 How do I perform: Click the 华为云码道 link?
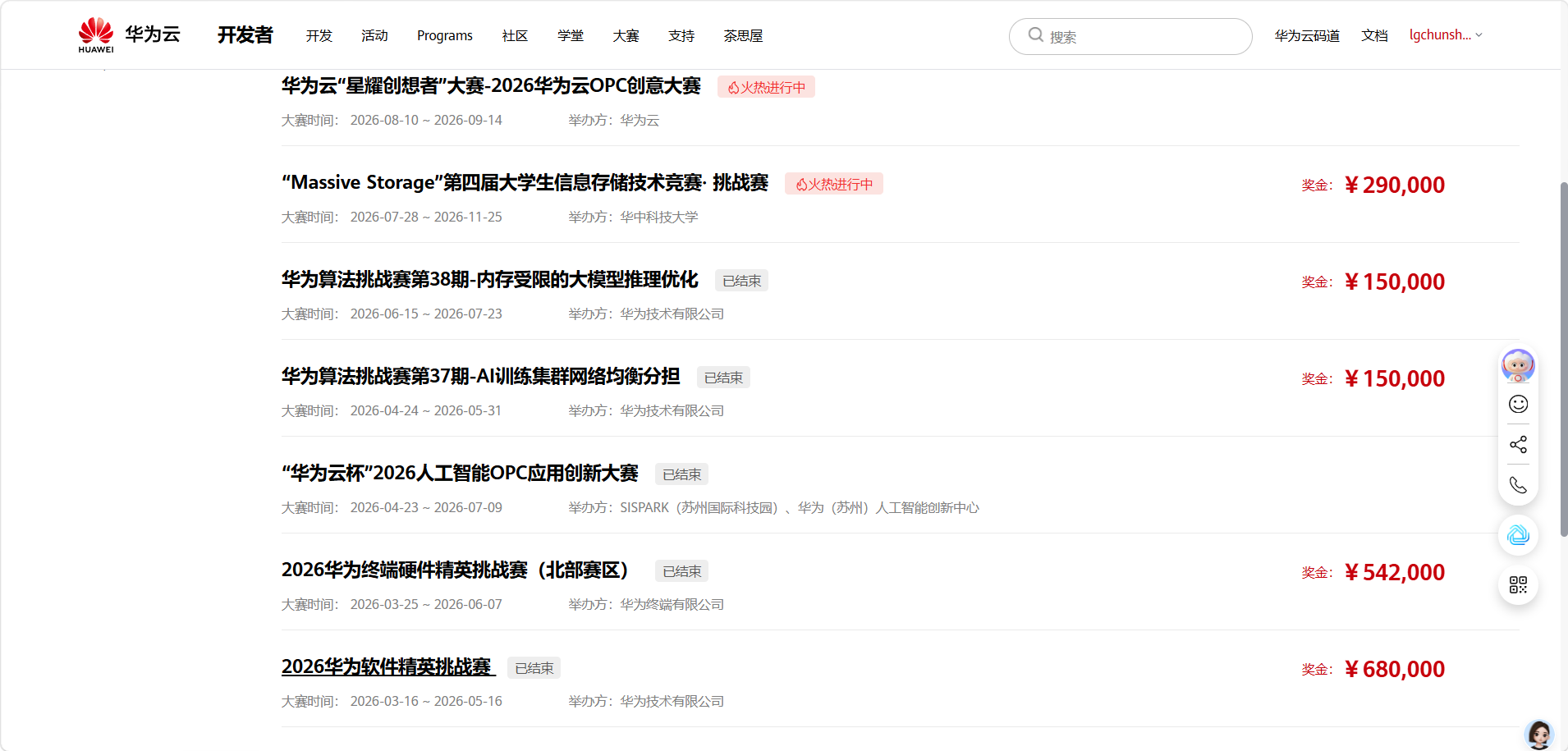click(1307, 35)
